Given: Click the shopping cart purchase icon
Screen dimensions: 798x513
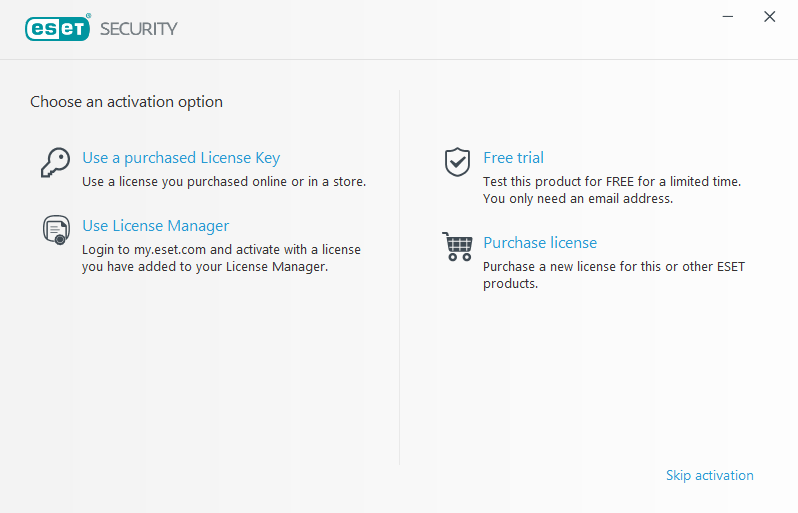Looking at the screenshot, I should pos(457,246).
